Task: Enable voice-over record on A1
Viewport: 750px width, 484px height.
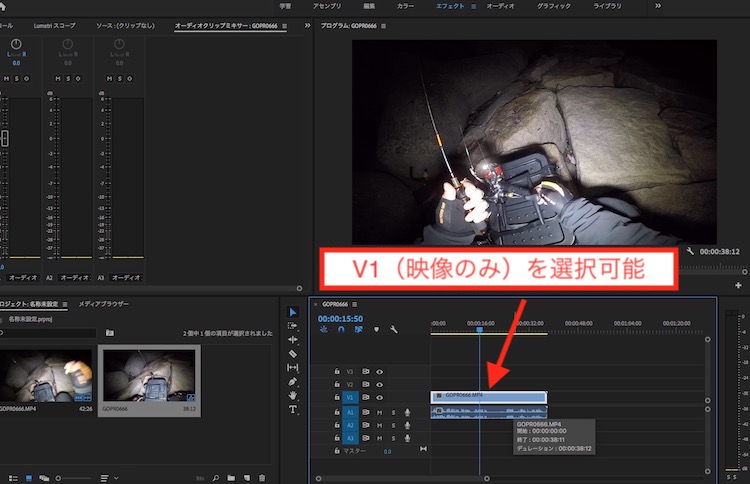Action: pos(408,412)
